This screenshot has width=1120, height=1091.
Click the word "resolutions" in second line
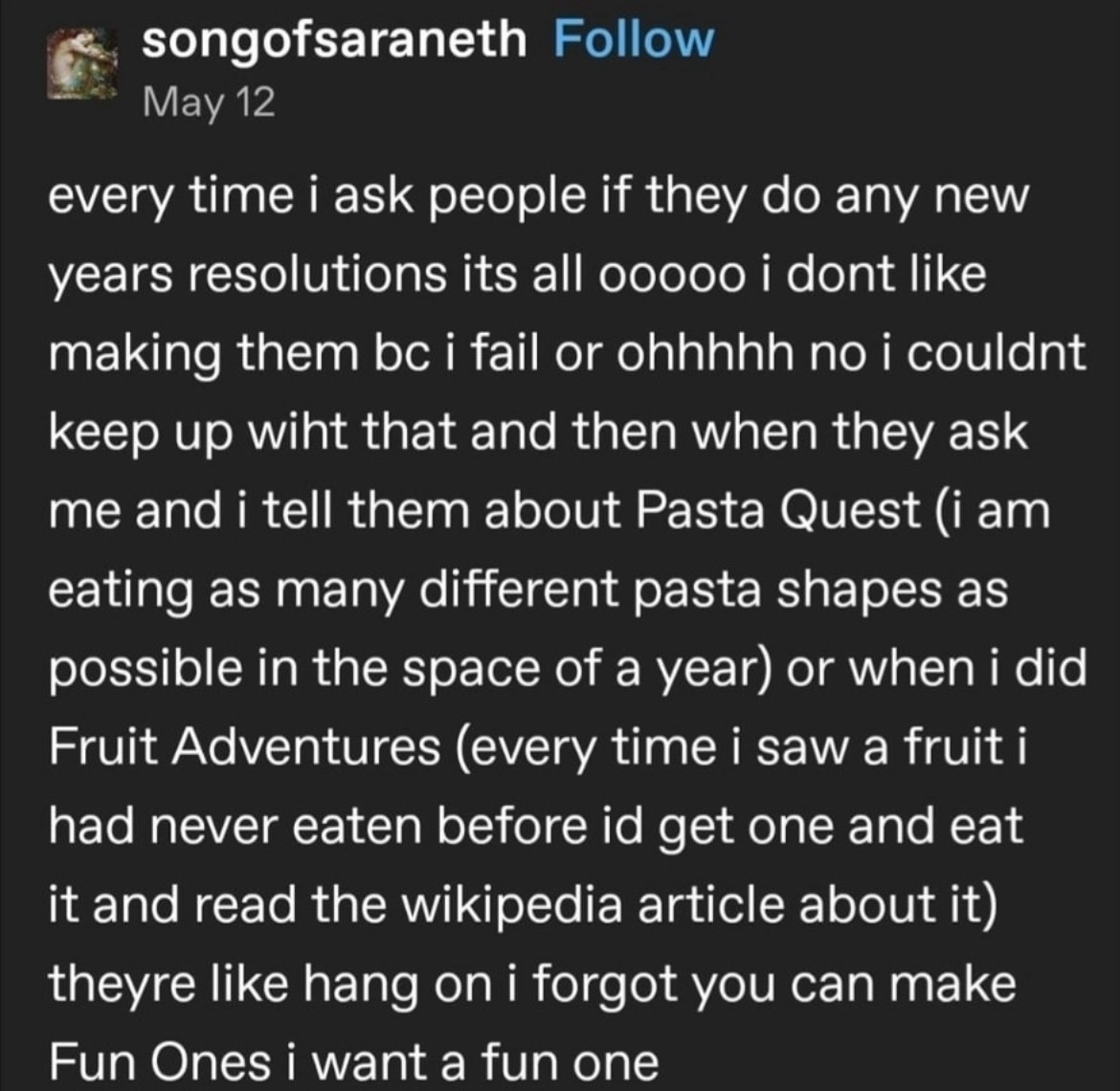[315, 276]
